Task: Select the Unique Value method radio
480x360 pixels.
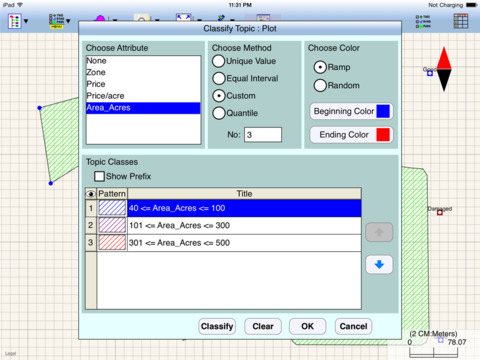Action: click(219, 61)
